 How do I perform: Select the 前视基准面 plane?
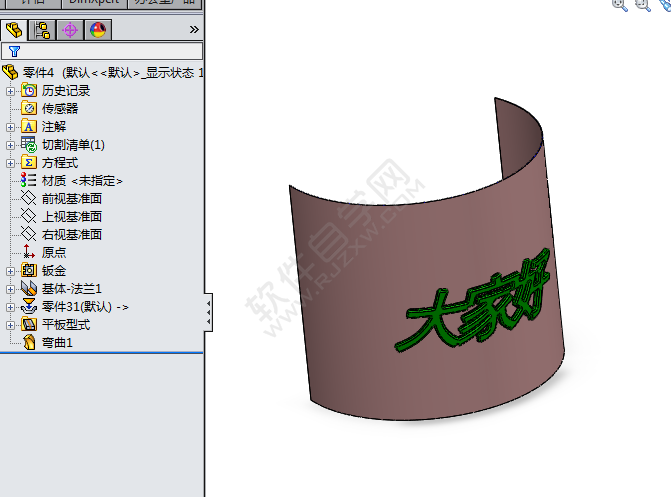coord(71,198)
